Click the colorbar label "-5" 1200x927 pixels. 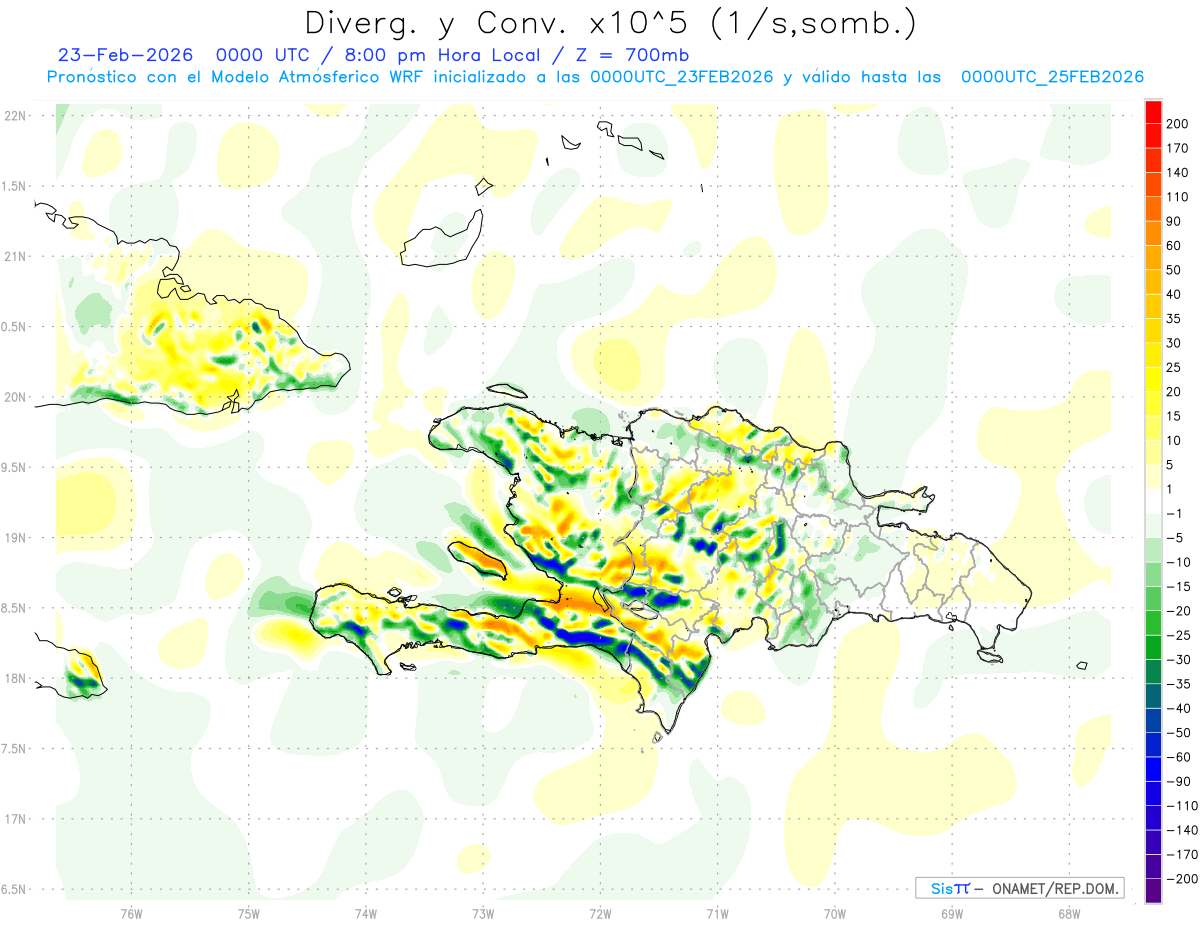tap(1175, 538)
